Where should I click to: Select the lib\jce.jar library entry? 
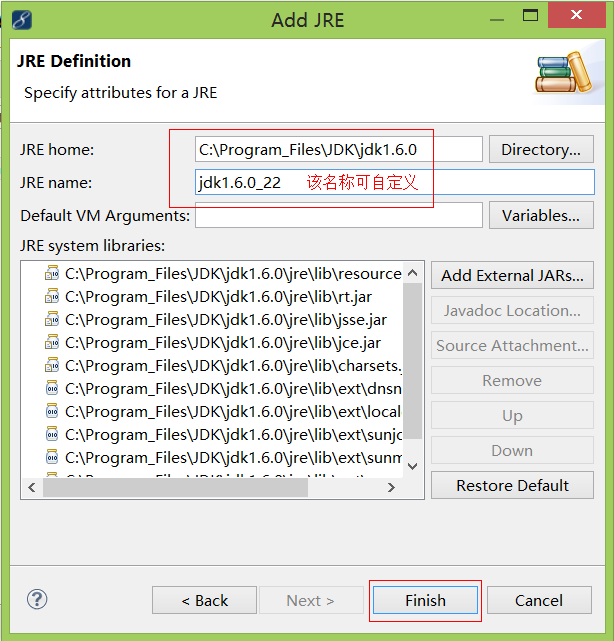coord(223,343)
